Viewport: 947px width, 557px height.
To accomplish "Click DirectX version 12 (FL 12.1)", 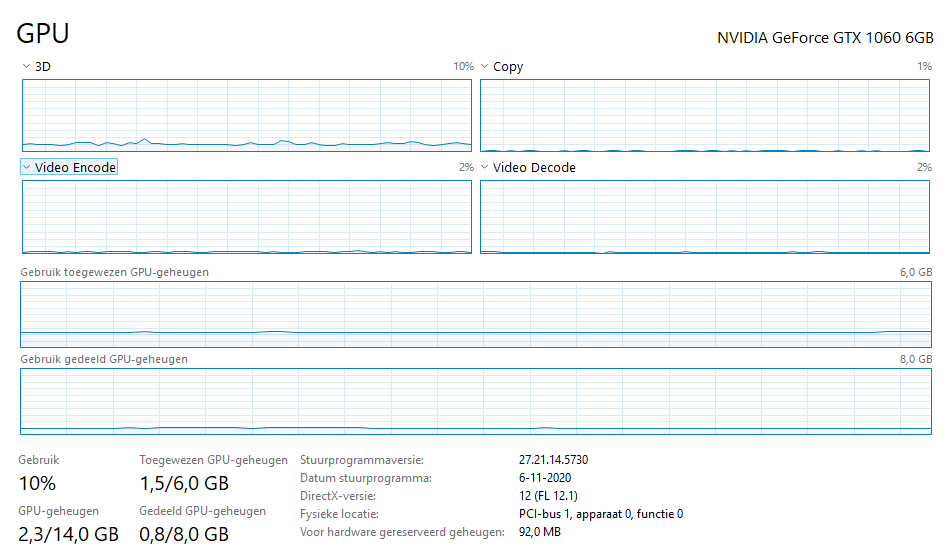I will click(x=548, y=496).
